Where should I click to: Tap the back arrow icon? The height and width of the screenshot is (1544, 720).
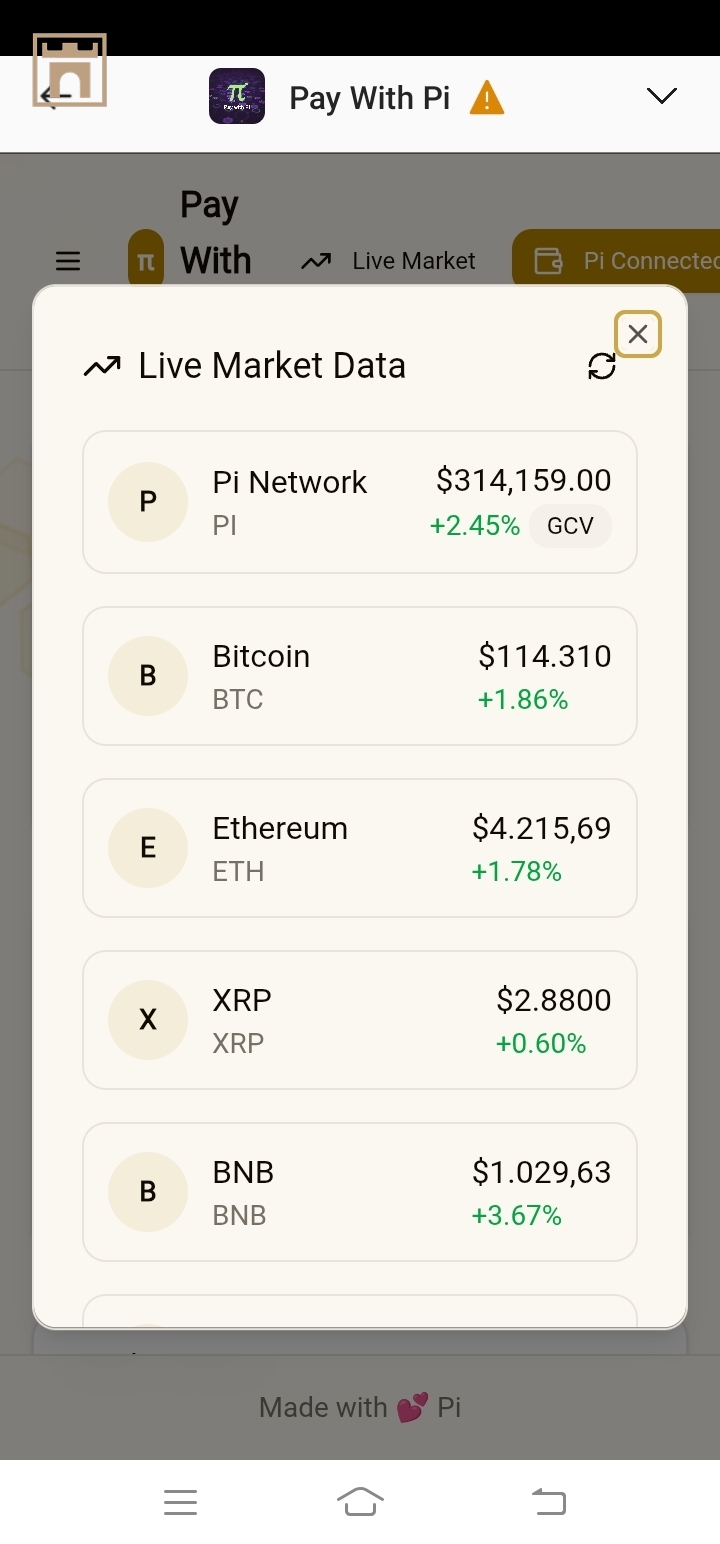[55, 97]
